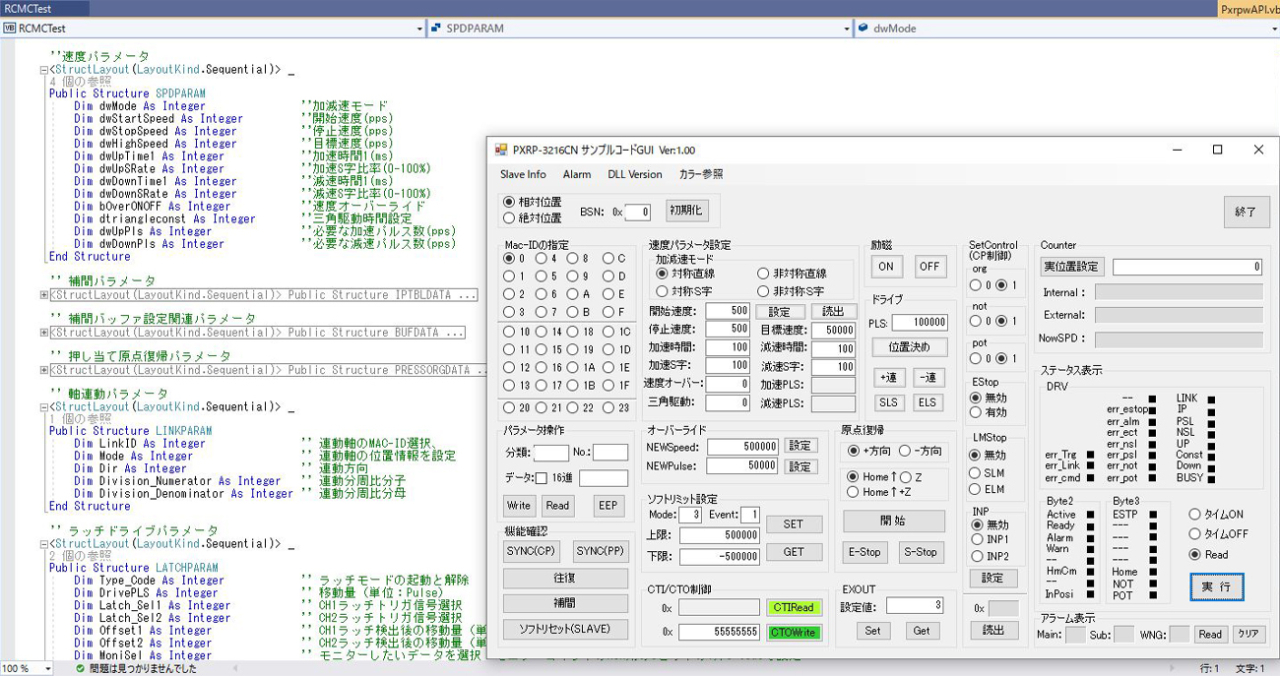Switch to the PxrpwAPI.vb tab
Image resolution: width=1280 pixels, height=676 pixels.
1248,8
